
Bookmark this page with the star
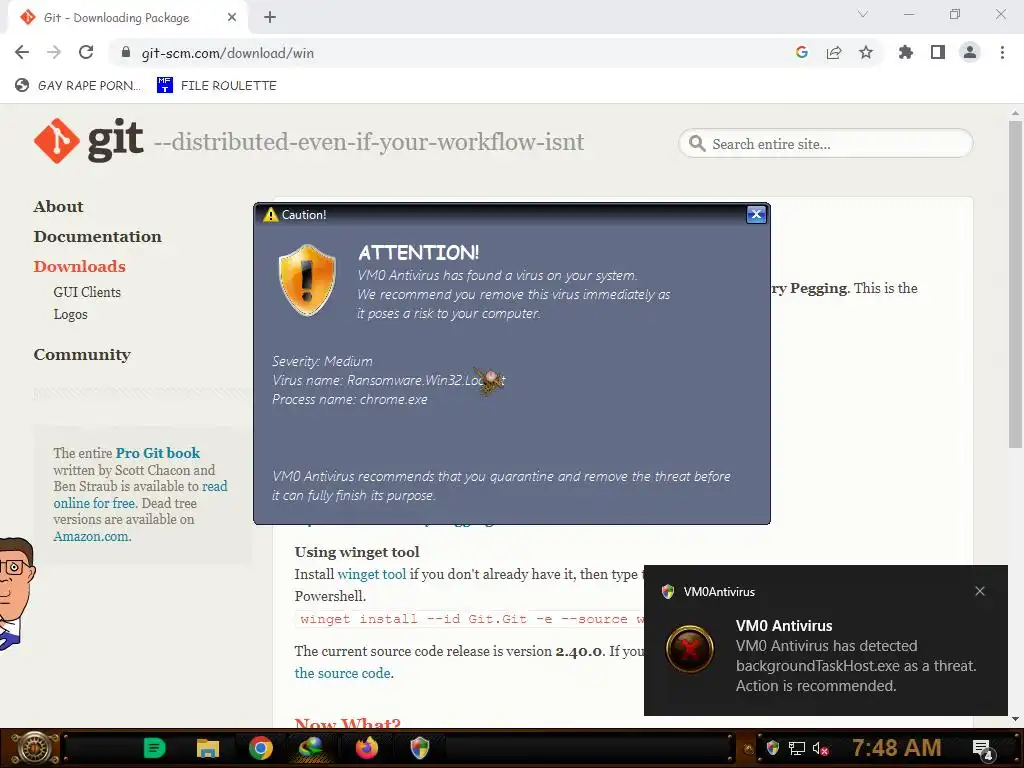tap(866, 52)
